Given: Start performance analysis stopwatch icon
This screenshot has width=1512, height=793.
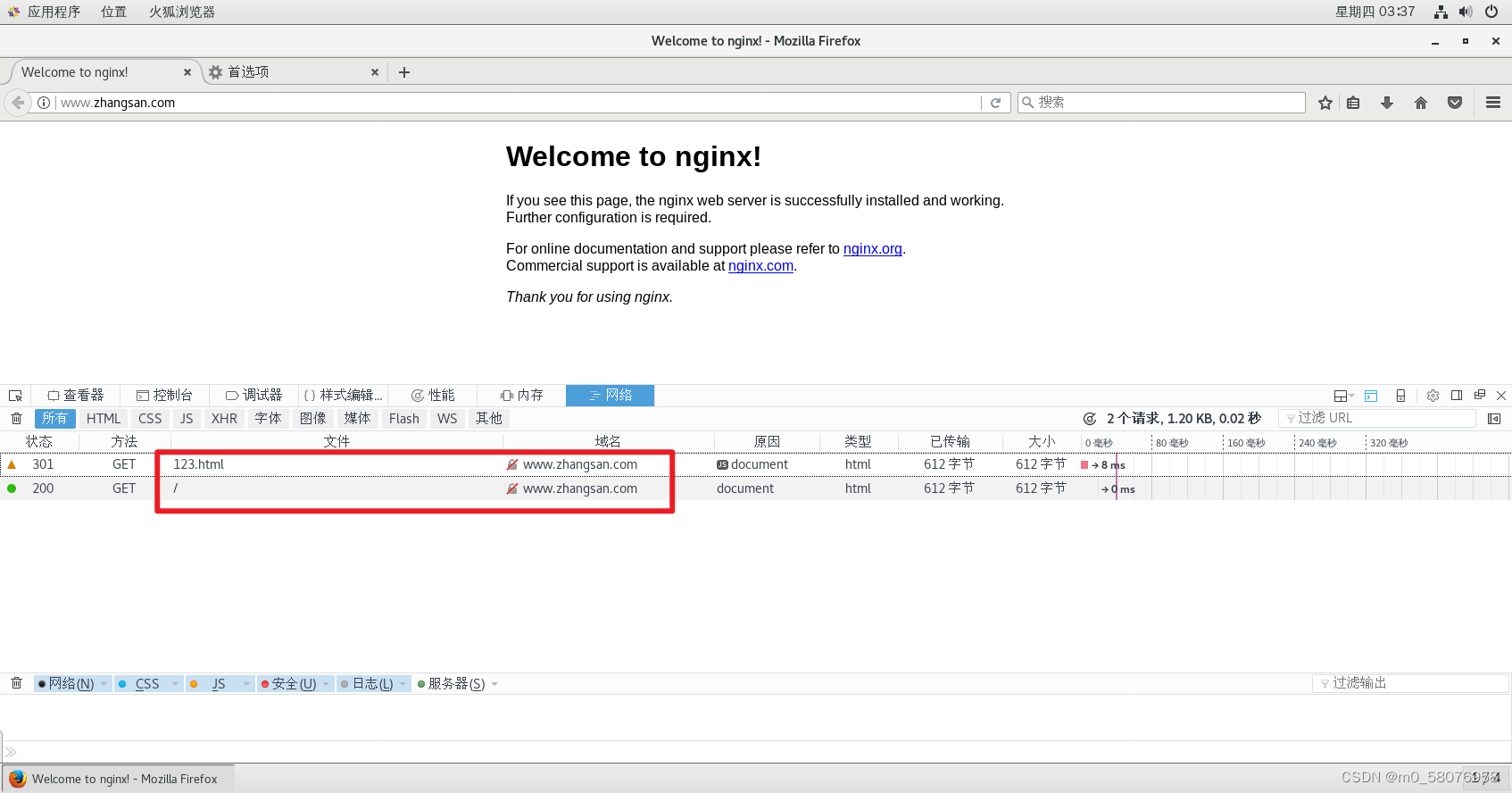Looking at the screenshot, I should coord(1090,419).
